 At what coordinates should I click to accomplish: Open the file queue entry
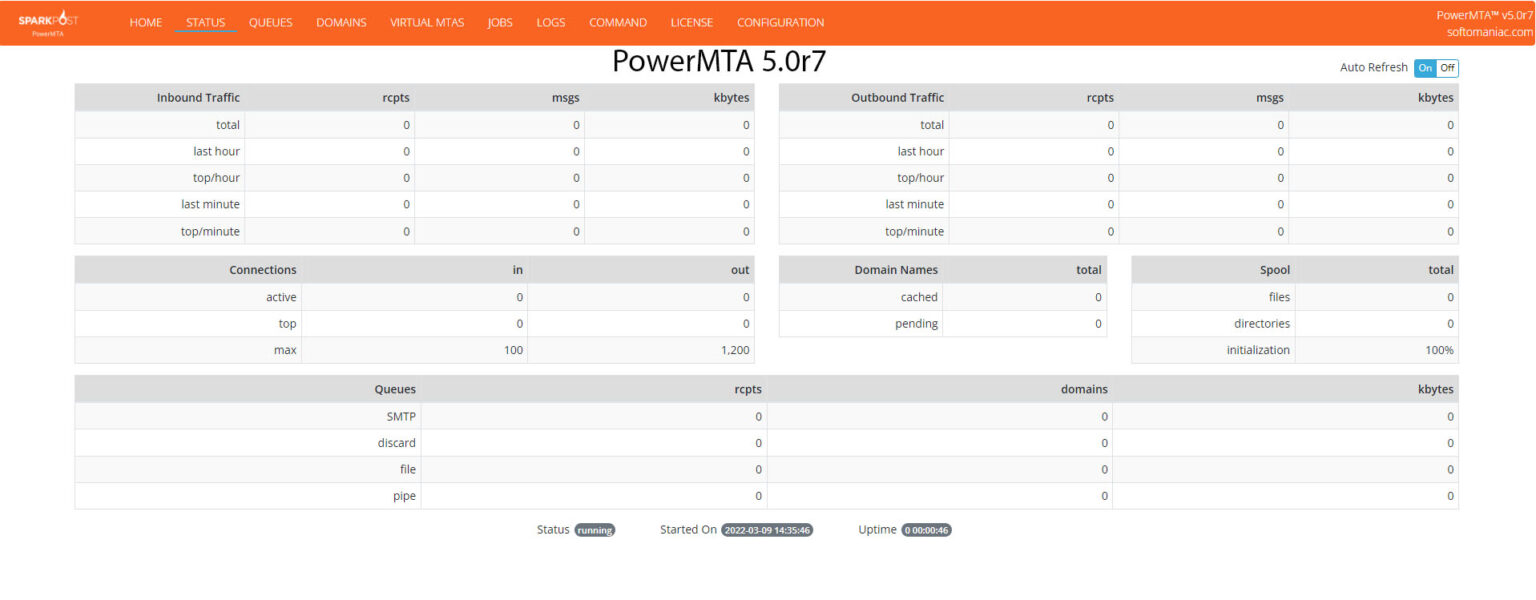tap(407, 469)
